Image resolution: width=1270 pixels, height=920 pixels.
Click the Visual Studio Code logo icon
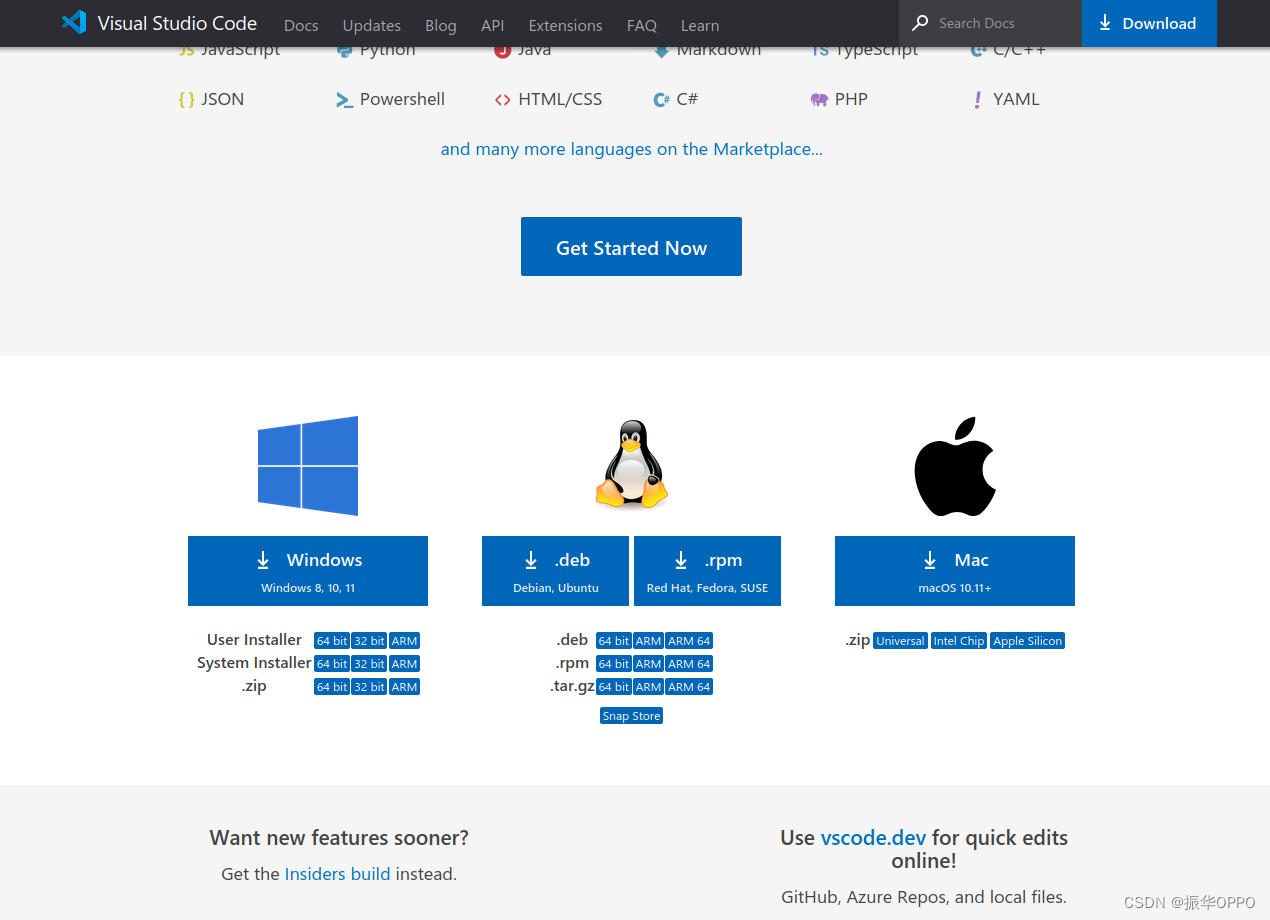[74, 23]
